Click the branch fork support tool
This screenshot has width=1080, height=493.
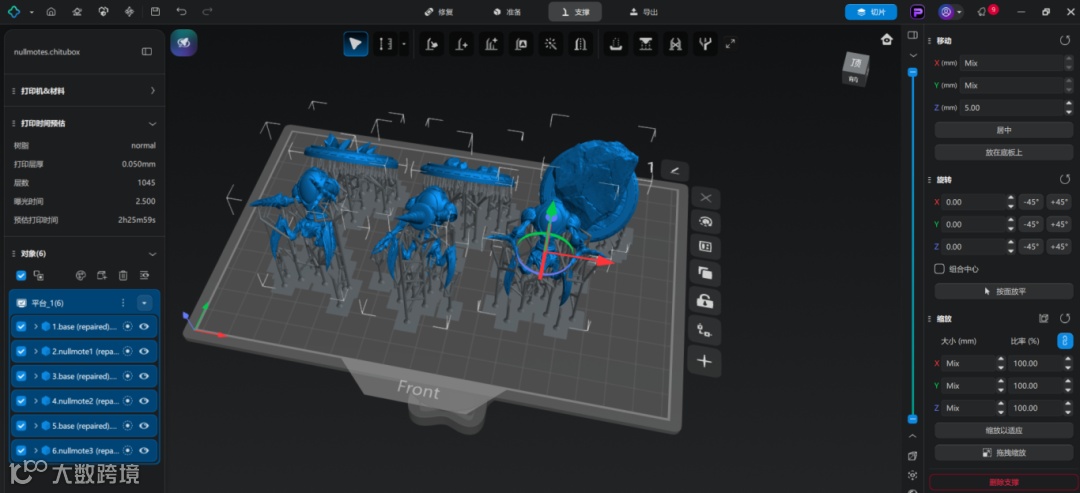coord(704,44)
